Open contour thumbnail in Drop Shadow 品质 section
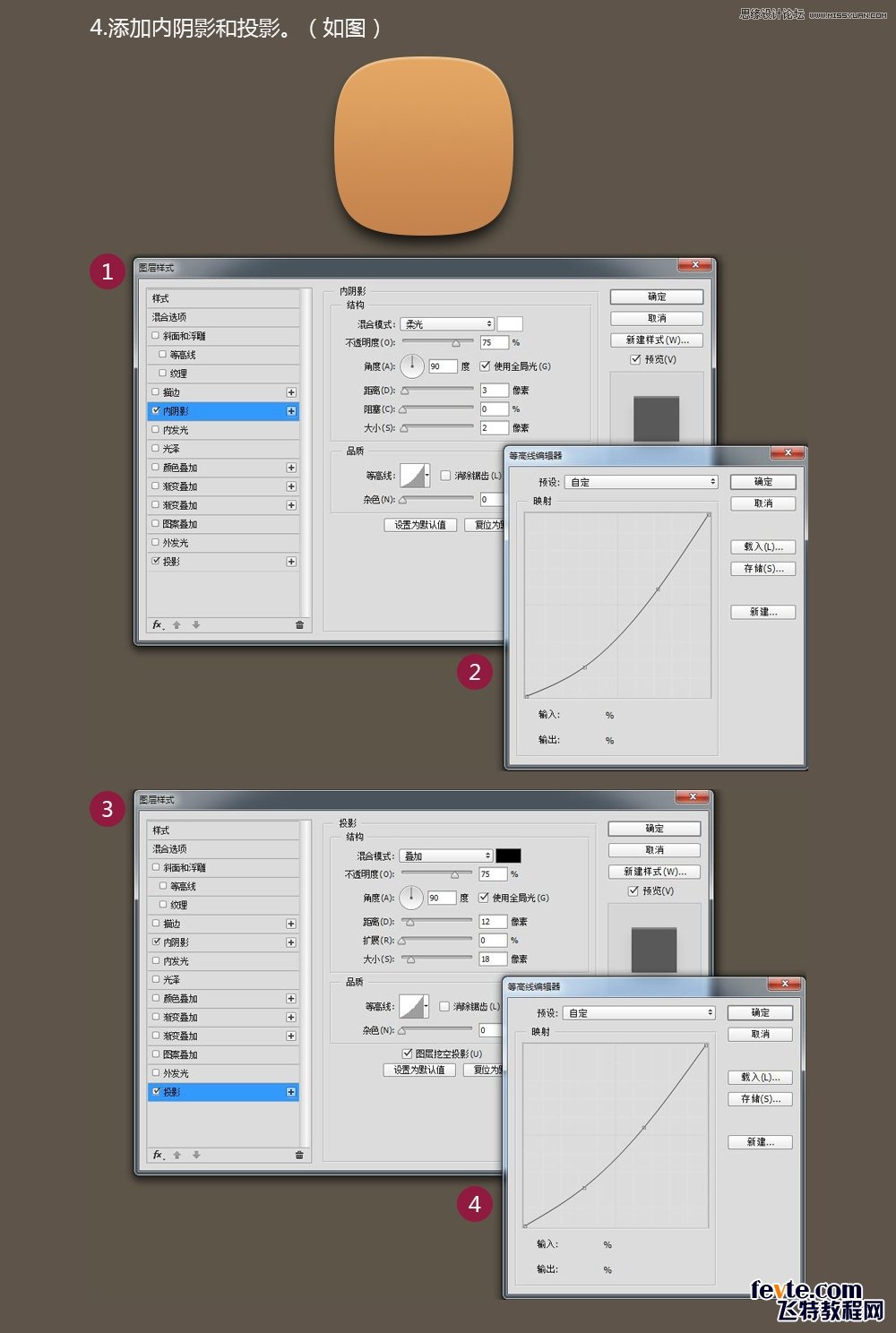Viewport: 896px width, 1333px height. (x=411, y=1006)
